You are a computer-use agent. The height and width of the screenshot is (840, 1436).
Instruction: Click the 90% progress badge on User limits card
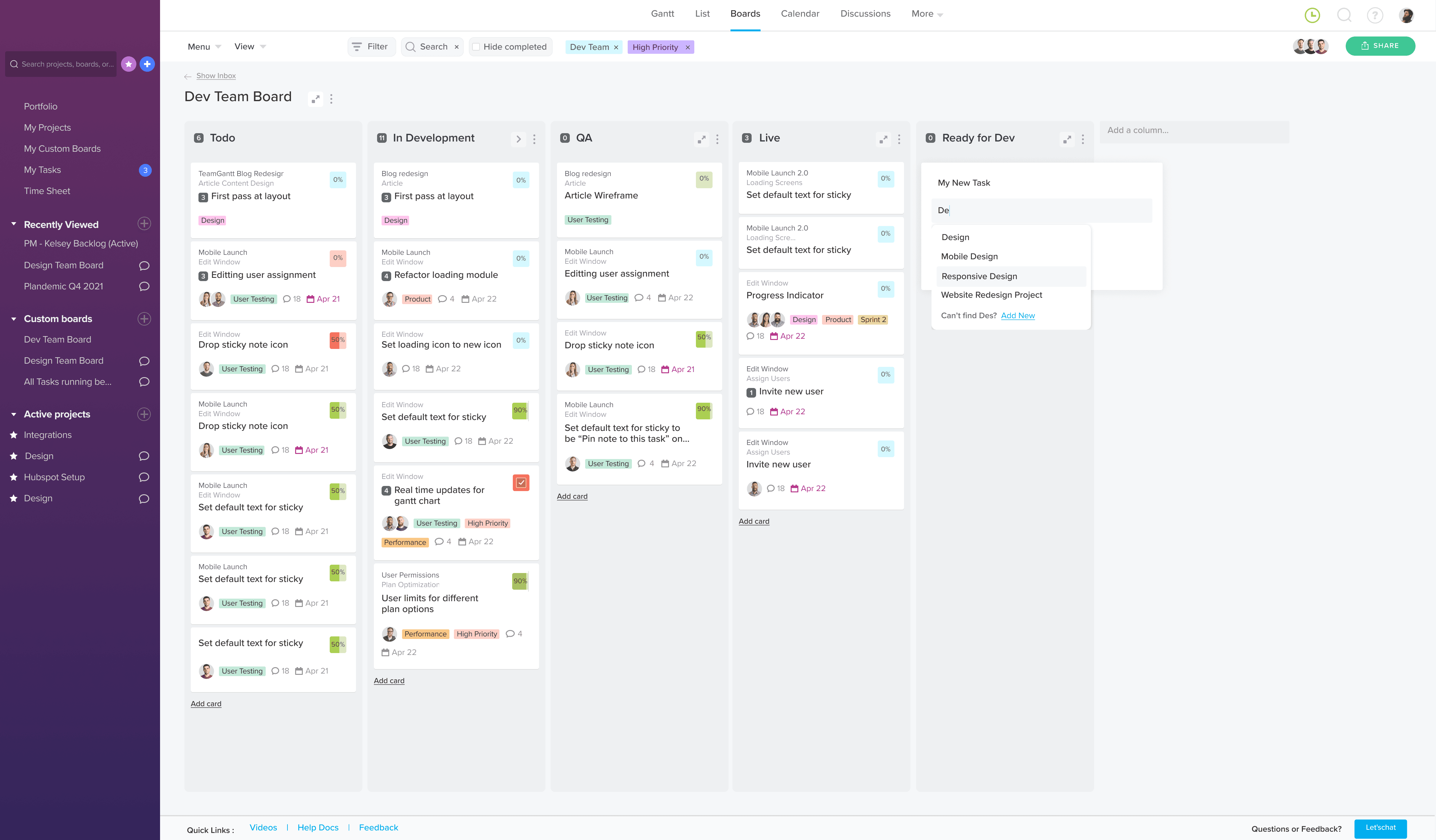(520, 581)
